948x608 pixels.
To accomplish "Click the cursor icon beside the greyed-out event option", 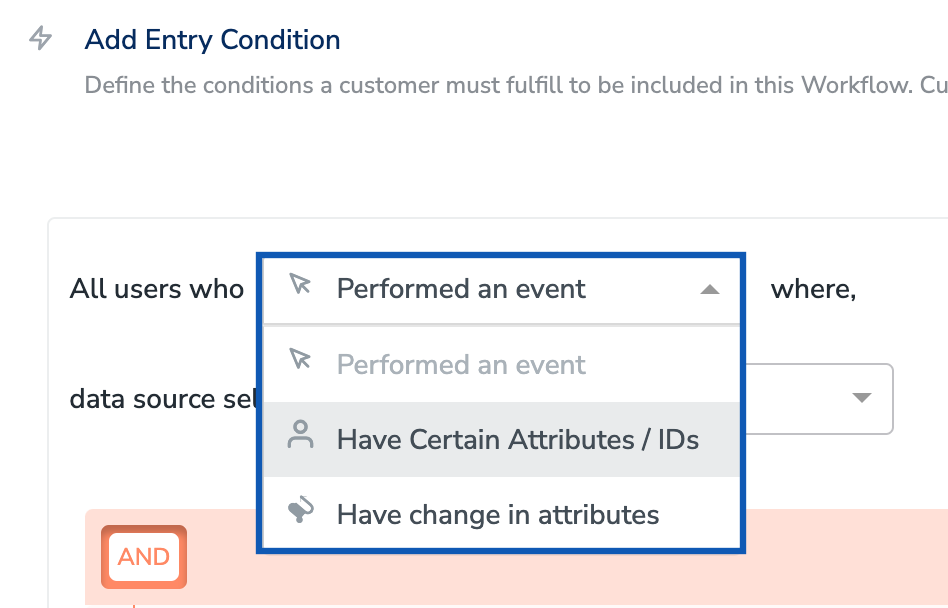I will coord(299,360).
